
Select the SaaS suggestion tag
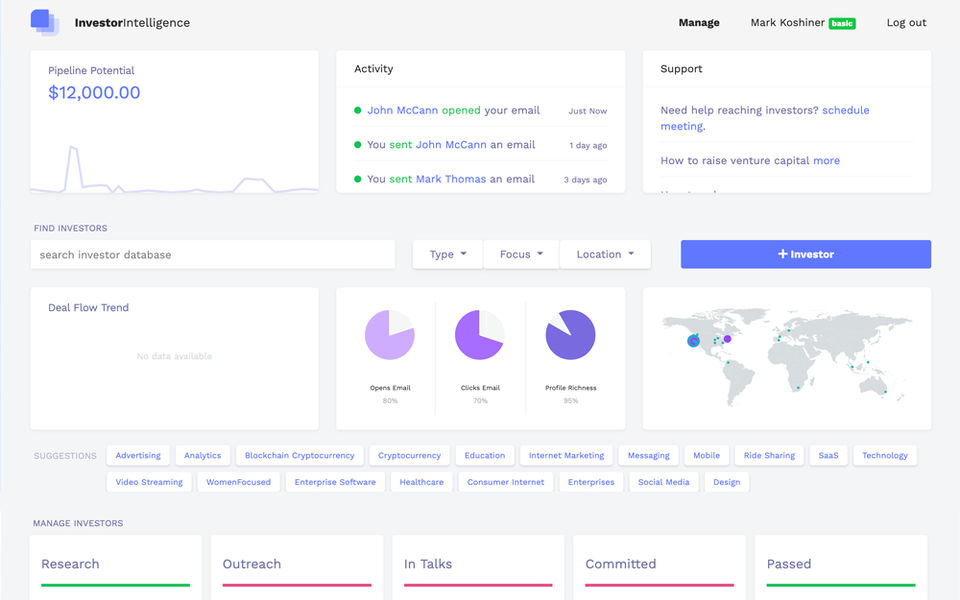point(828,456)
